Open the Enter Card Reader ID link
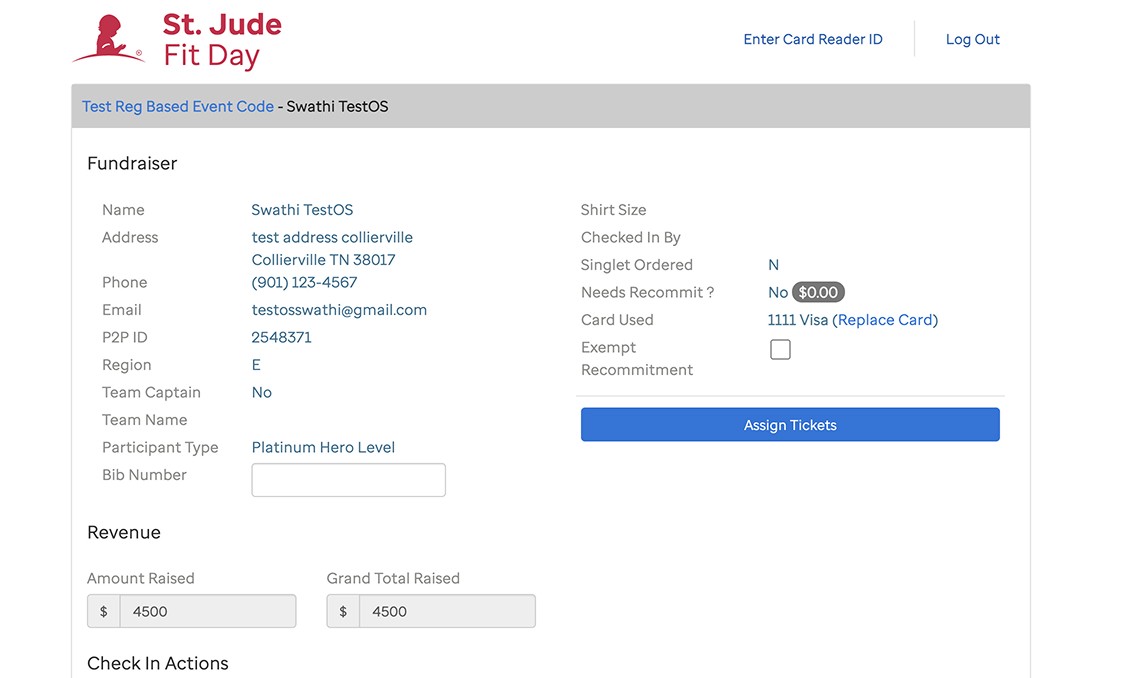Viewport: 1139px width, 678px height. (813, 39)
